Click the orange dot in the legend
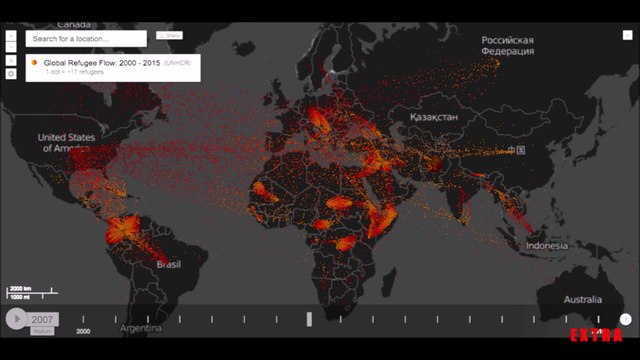The image size is (640, 360). (34, 62)
